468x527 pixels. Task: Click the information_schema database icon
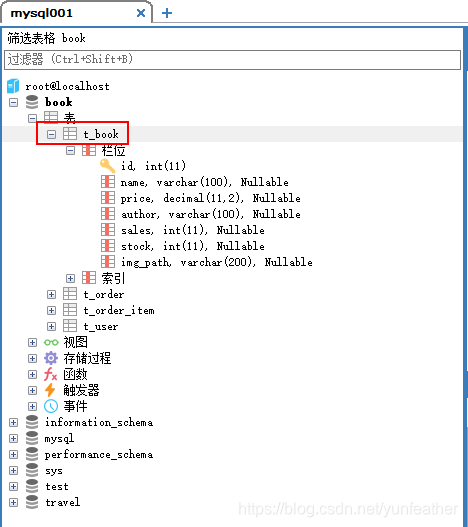point(32,422)
